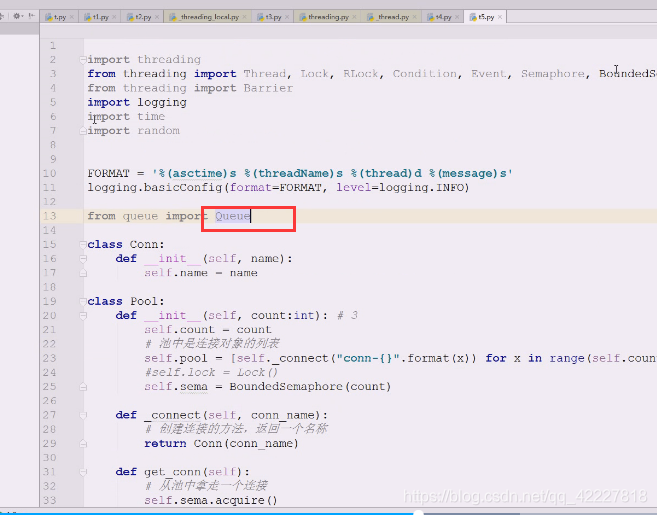The width and height of the screenshot is (657, 515).
Task: Click 'Condition' in the line 3 import
Action: (x=424, y=74)
